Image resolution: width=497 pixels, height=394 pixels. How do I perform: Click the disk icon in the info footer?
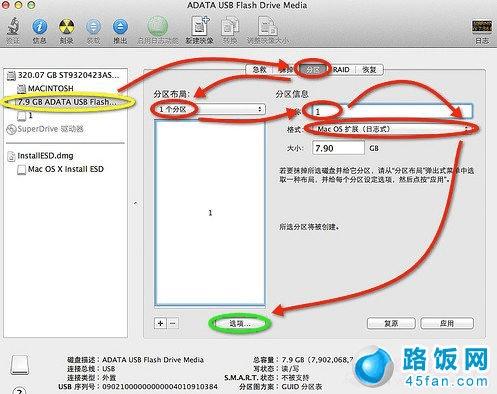click(x=20, y=364)
